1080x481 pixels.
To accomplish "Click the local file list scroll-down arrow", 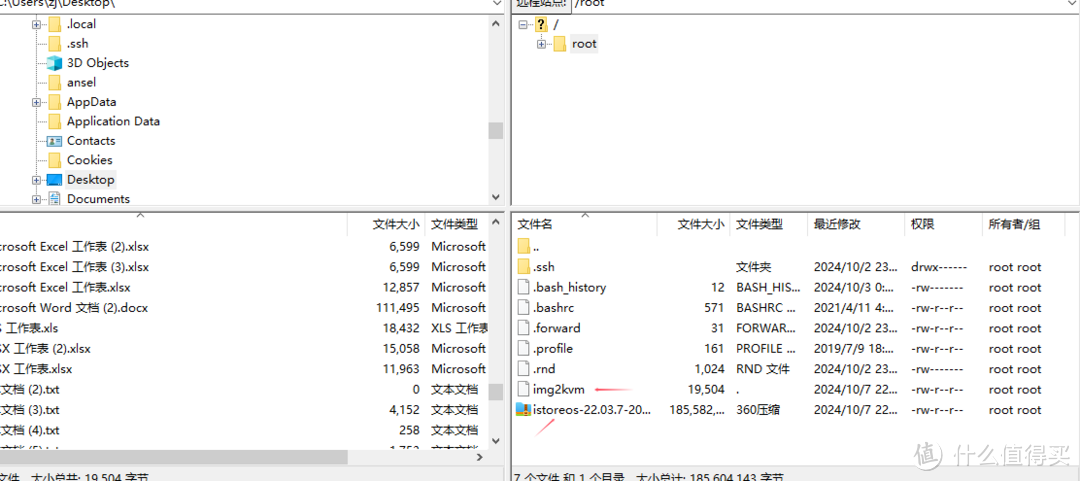I will tap(496, 439).
